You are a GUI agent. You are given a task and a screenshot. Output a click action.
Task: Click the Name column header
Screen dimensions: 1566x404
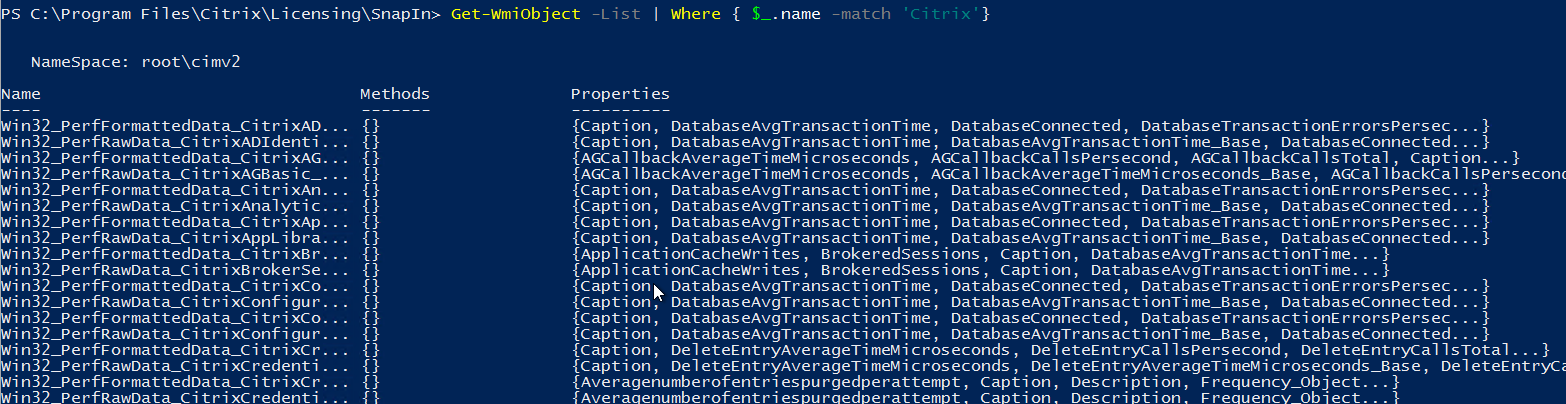click(x=21, y=94)
